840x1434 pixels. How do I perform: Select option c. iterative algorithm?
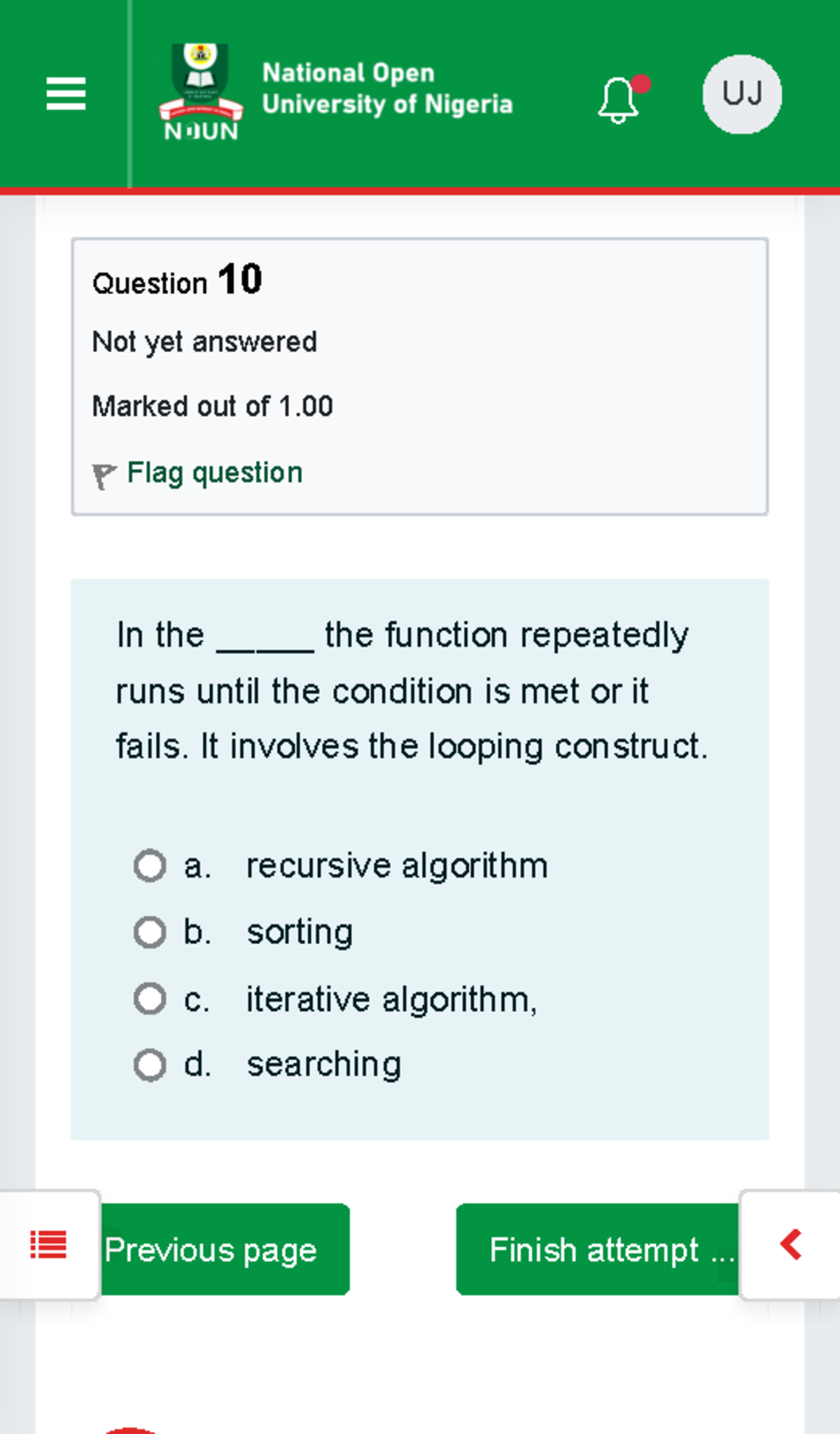tap(149, 999)
